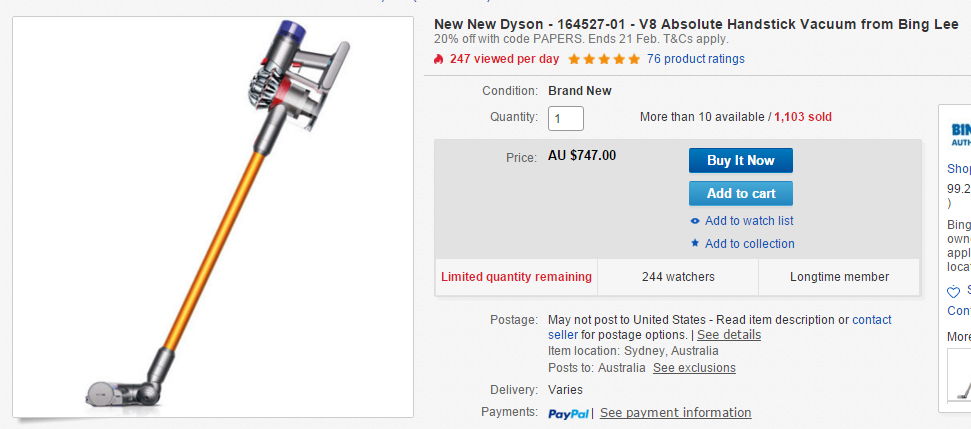The image size is (971, 429).
Task: Add to watch list link
Action: click(749, 221)
